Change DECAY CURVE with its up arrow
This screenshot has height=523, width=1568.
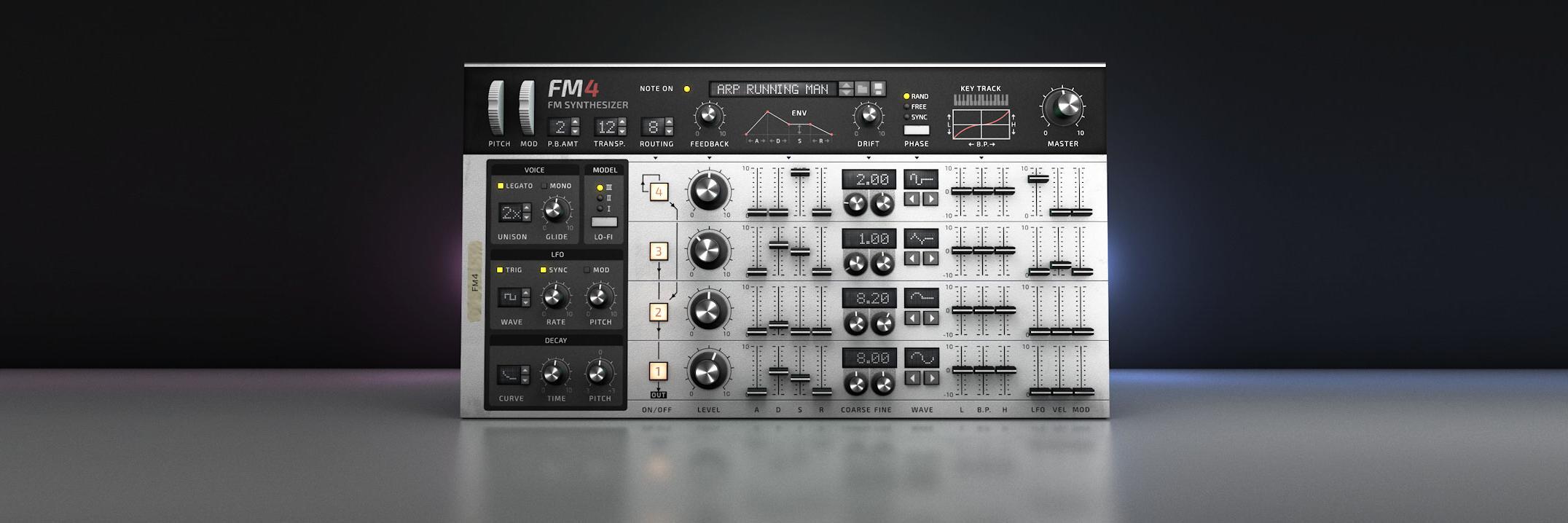[526, 371]
